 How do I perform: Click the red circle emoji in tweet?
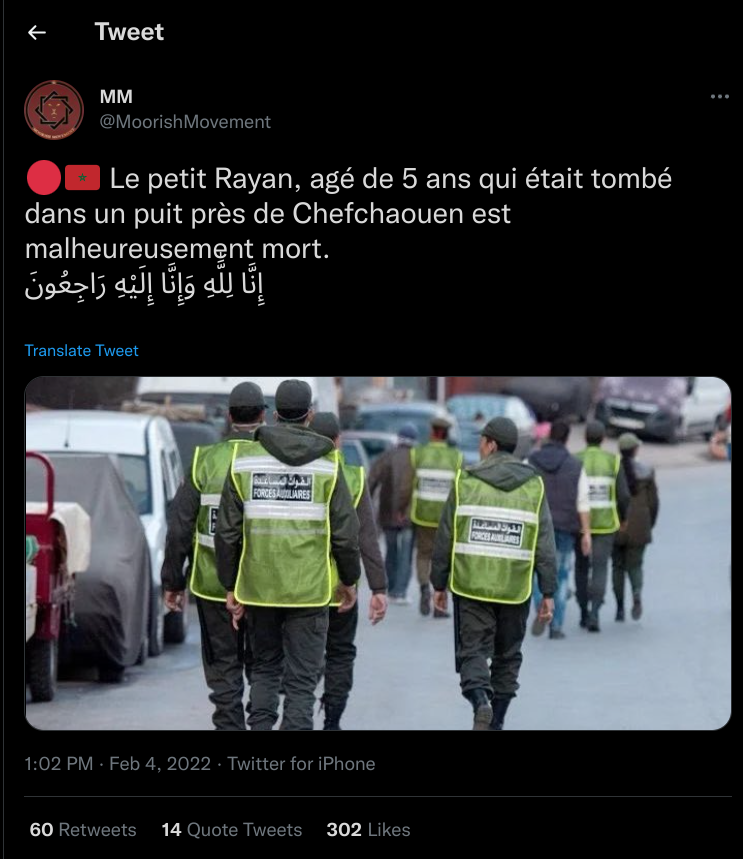tap(44, 178)
